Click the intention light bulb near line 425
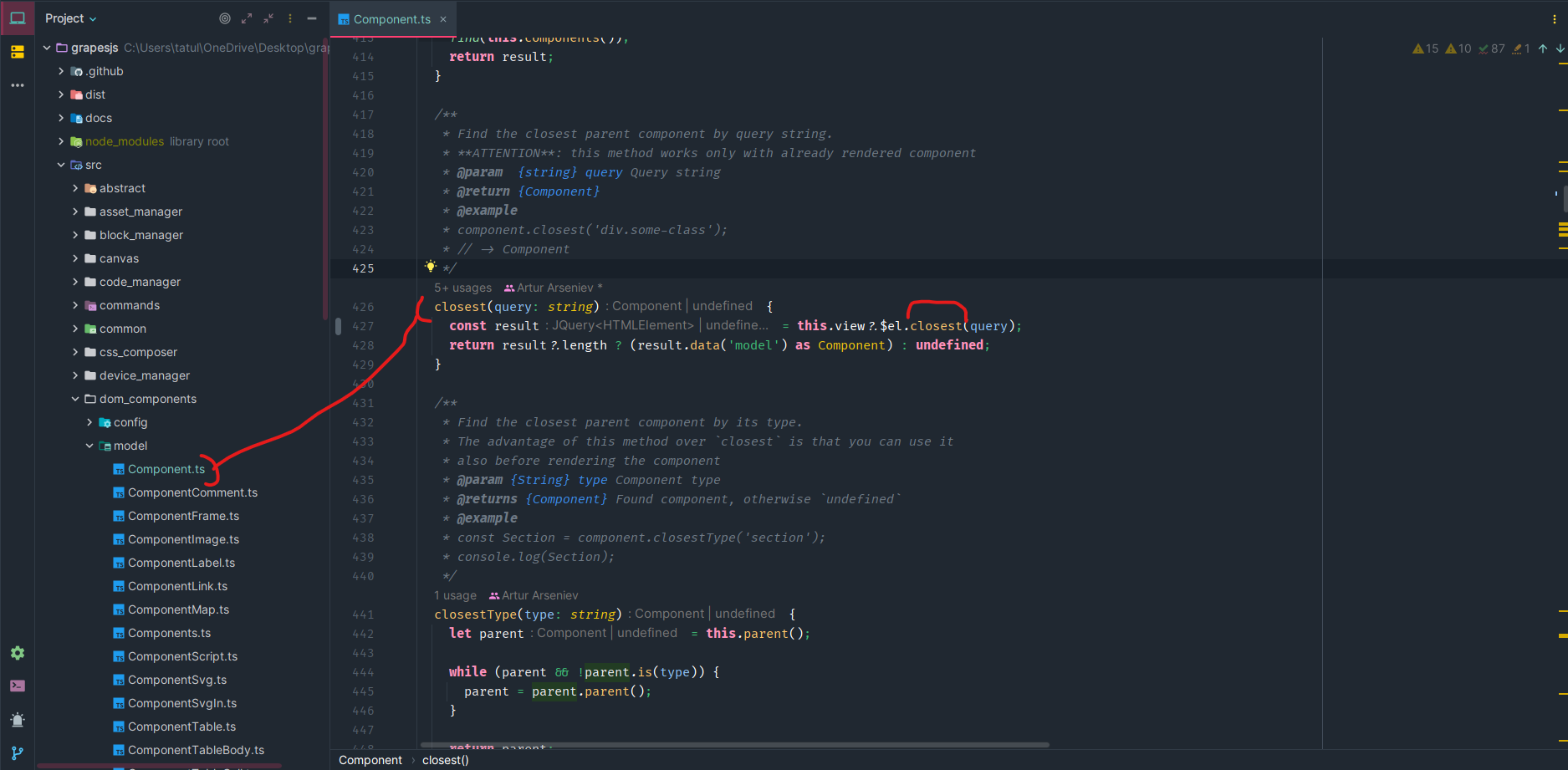Viewport: 1568px width, 770px height. [430, 266]
